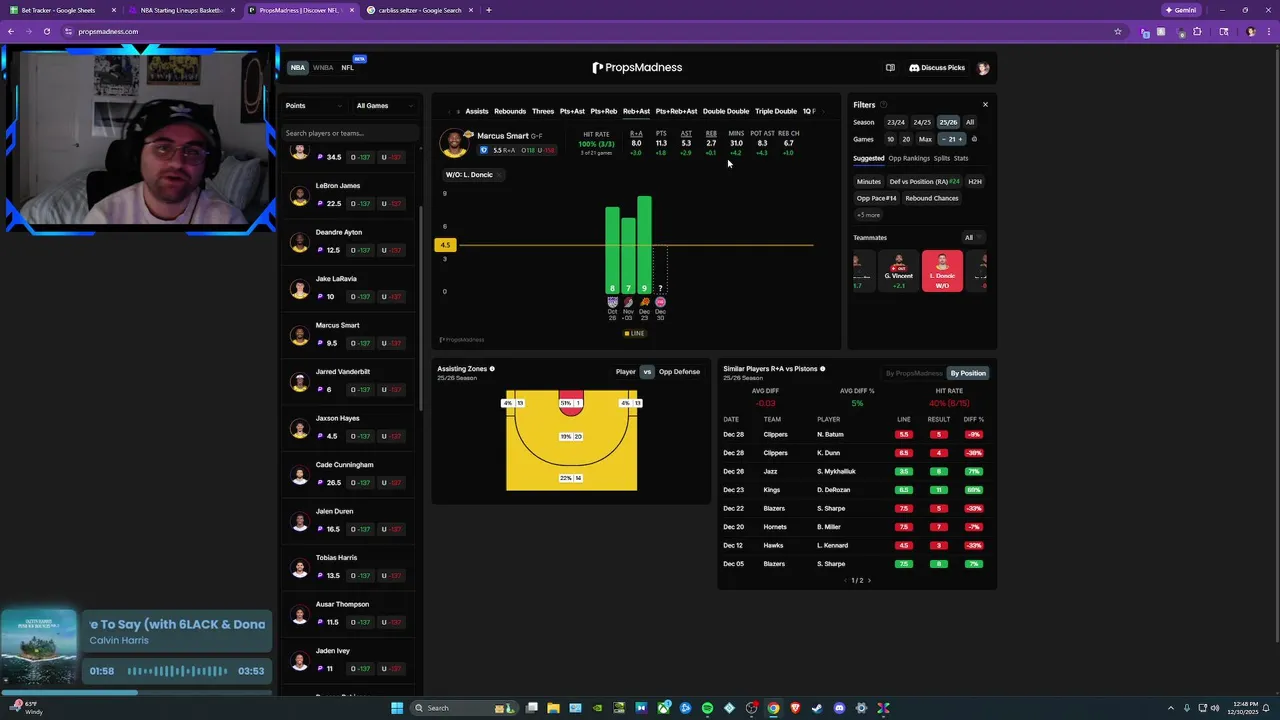Decrease games count with minus stepper
The width and height of the screenshot is (1280, 720).
[943, 139]
